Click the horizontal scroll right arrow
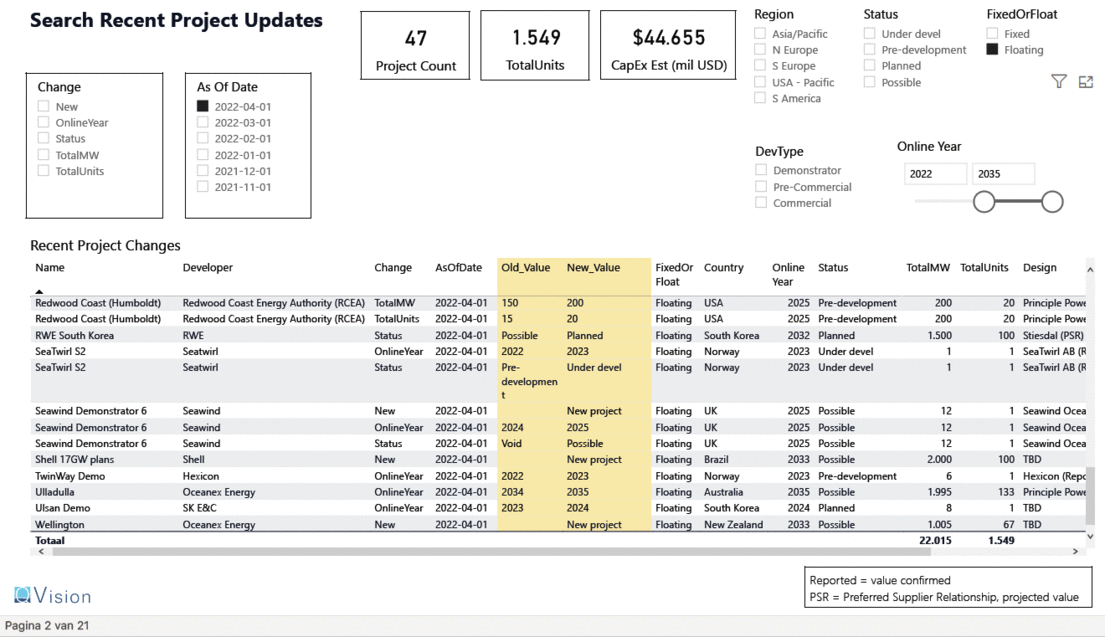The image size is (1105, 638). (1075, 552)
